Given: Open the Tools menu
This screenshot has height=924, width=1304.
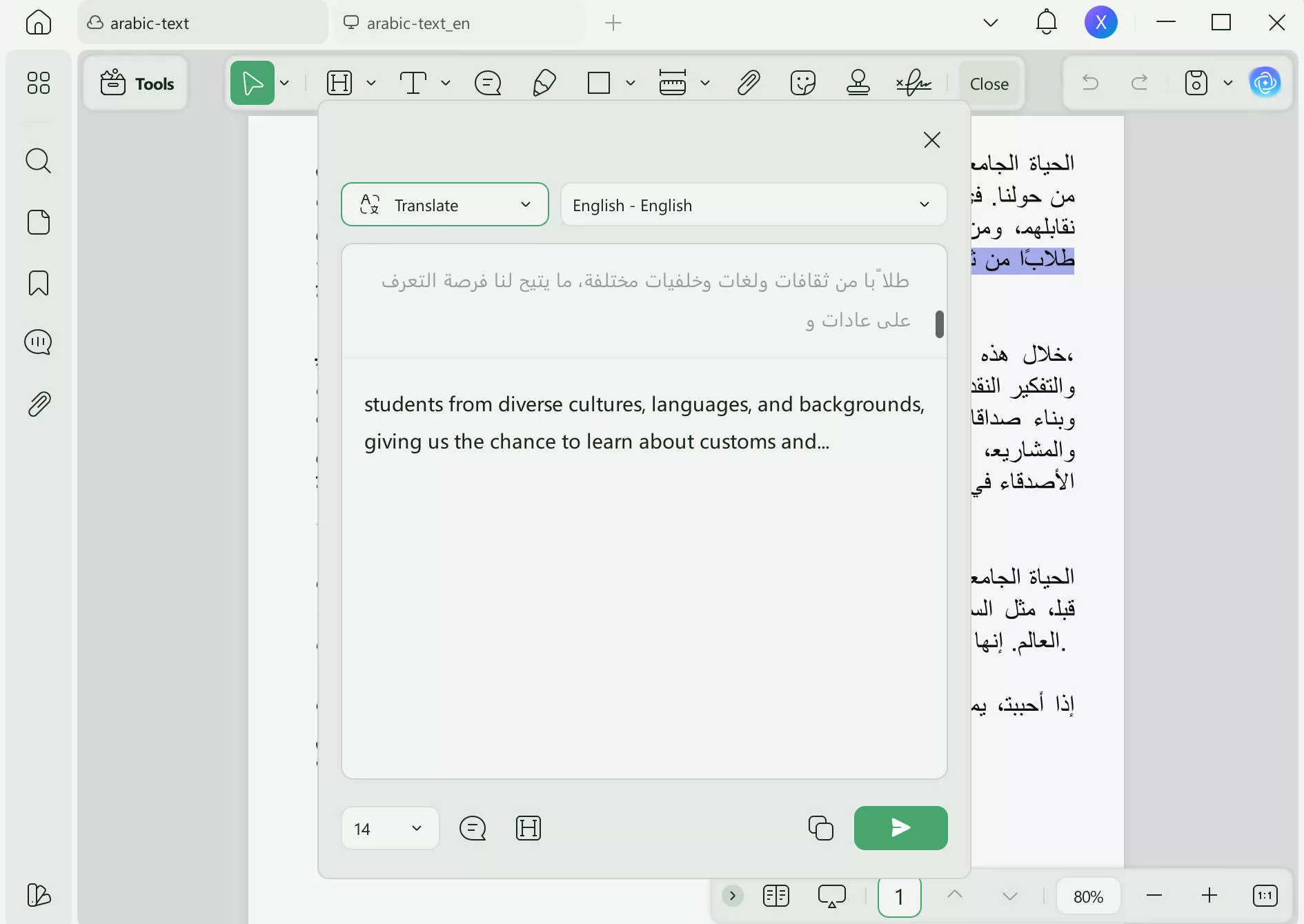Looking at the screenshot, I should coord(136,83).
